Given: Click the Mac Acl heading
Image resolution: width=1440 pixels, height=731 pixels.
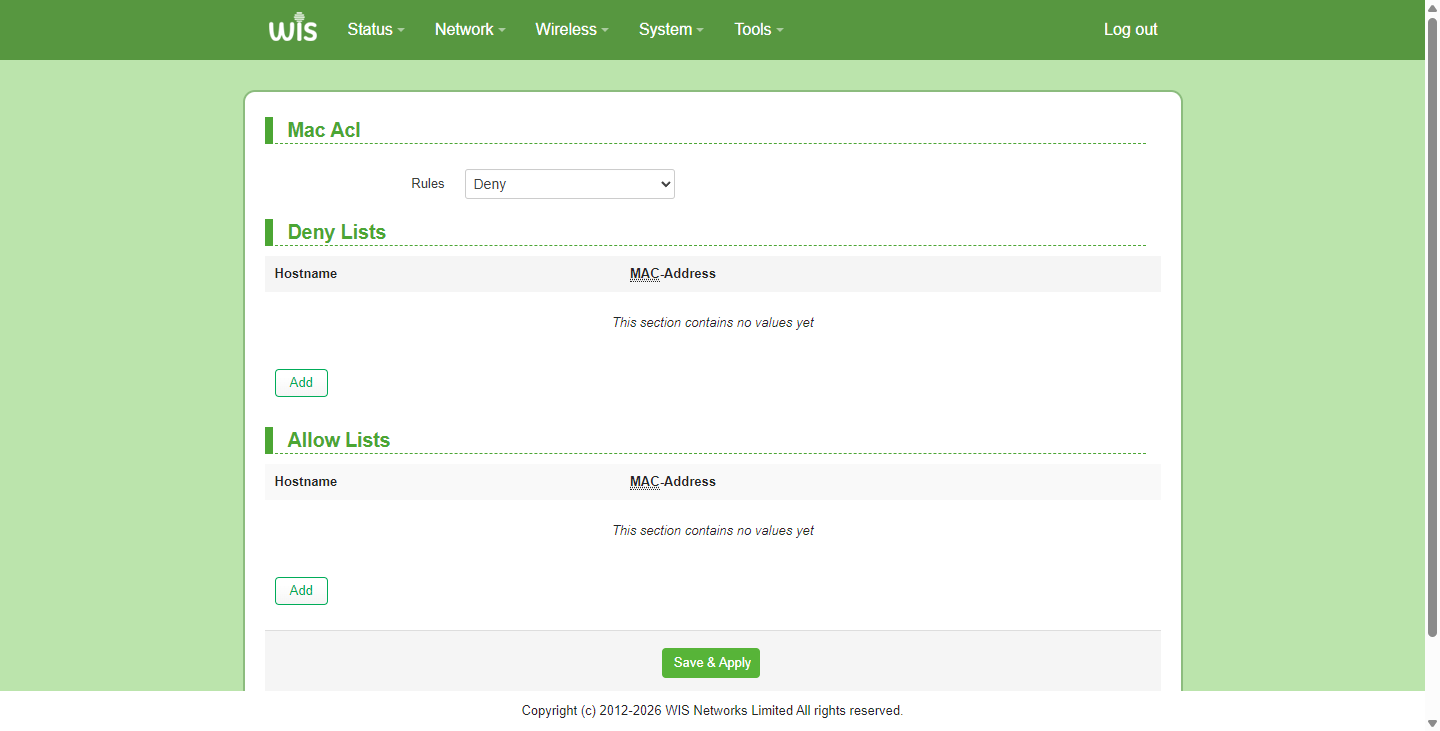Looking at the screenshot, I should click(324, 130).
